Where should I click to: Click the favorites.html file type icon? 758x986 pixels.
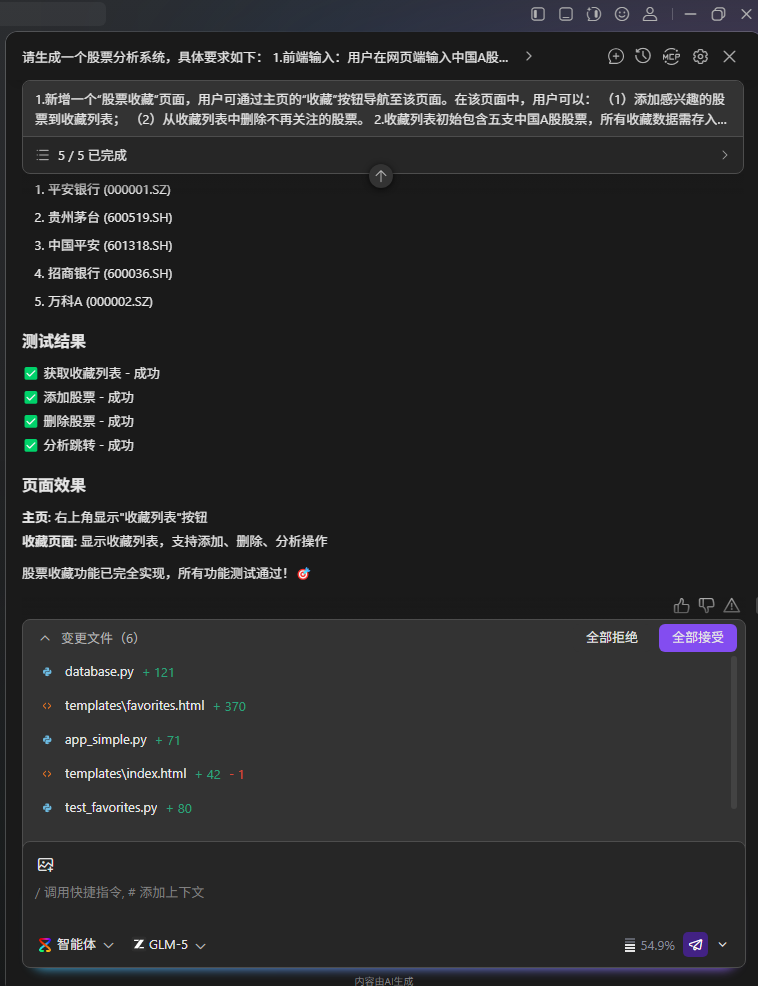click(x=47, y=706)
